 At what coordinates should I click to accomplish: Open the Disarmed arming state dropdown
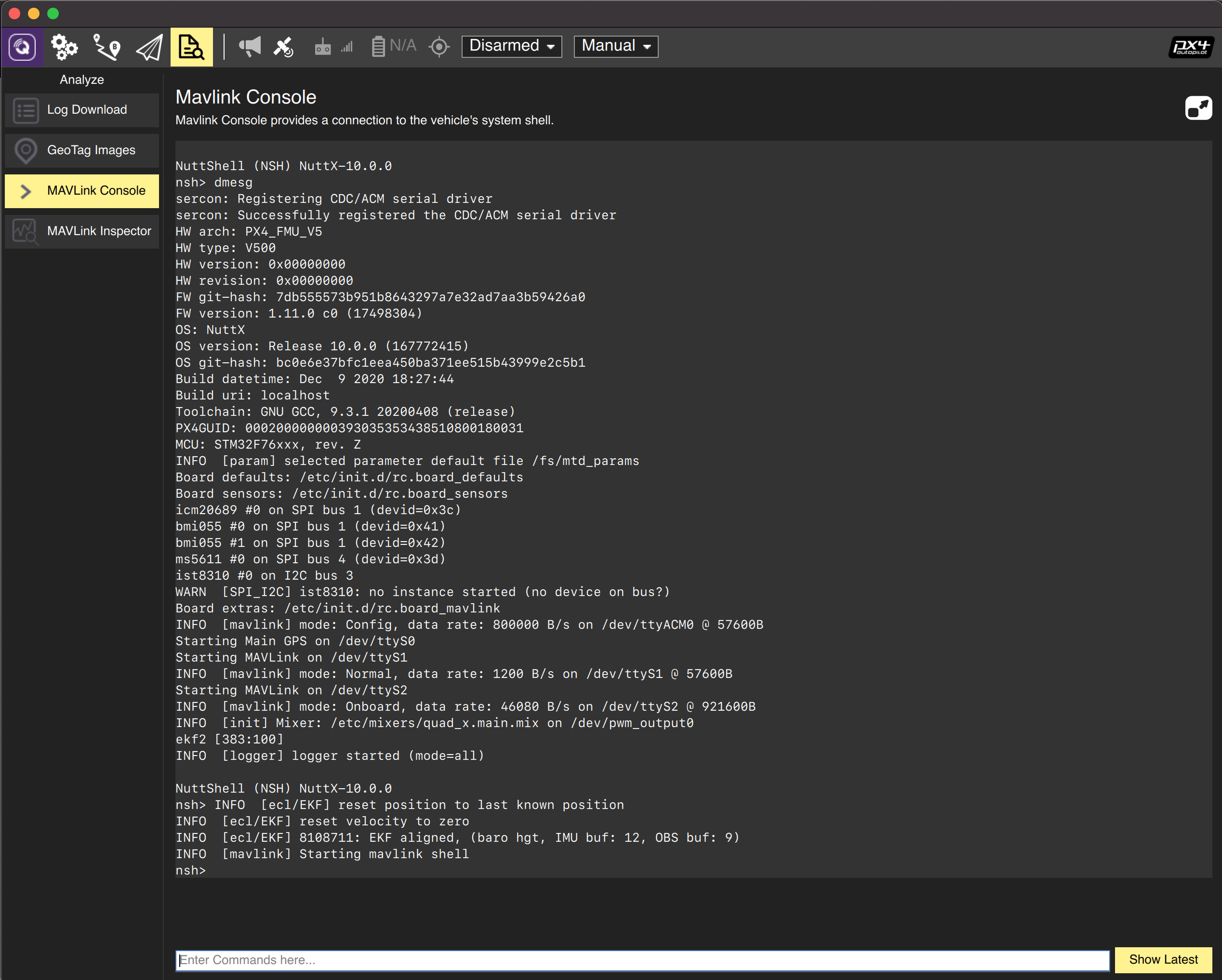512,46
